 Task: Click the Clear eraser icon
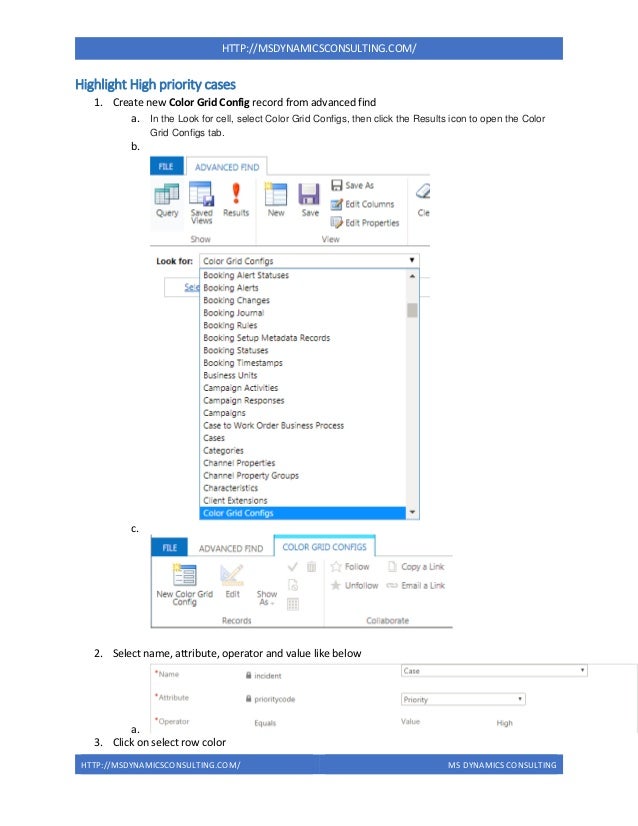(423, 191)
